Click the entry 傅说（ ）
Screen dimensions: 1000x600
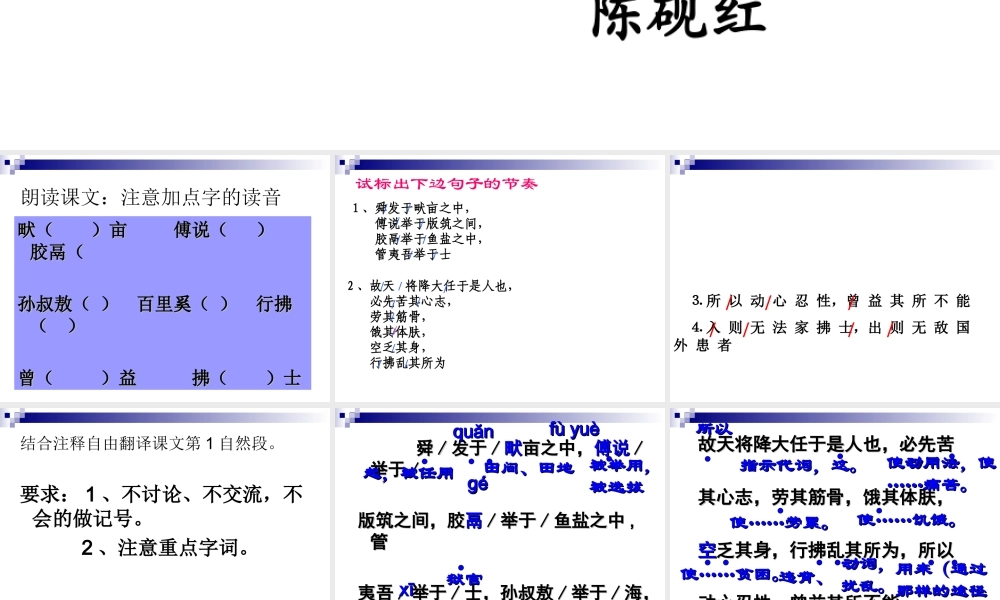[219, 230]
